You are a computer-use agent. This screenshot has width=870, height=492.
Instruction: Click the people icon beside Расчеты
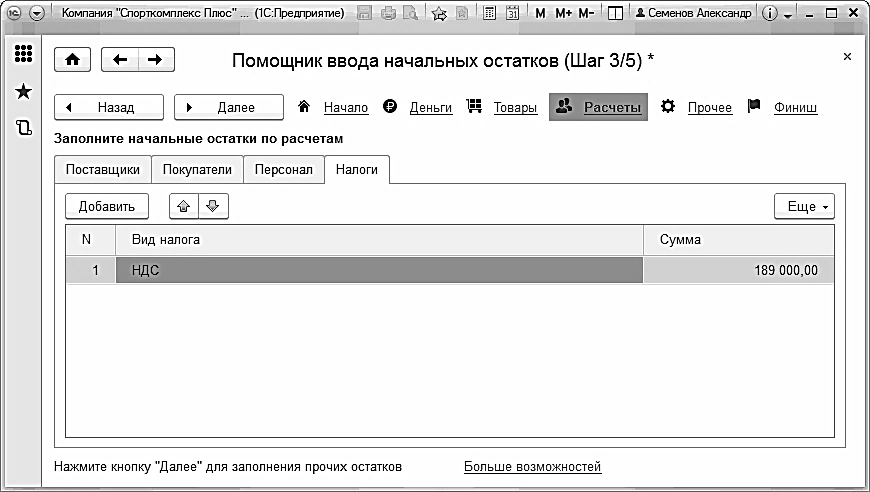pos(564,105)
